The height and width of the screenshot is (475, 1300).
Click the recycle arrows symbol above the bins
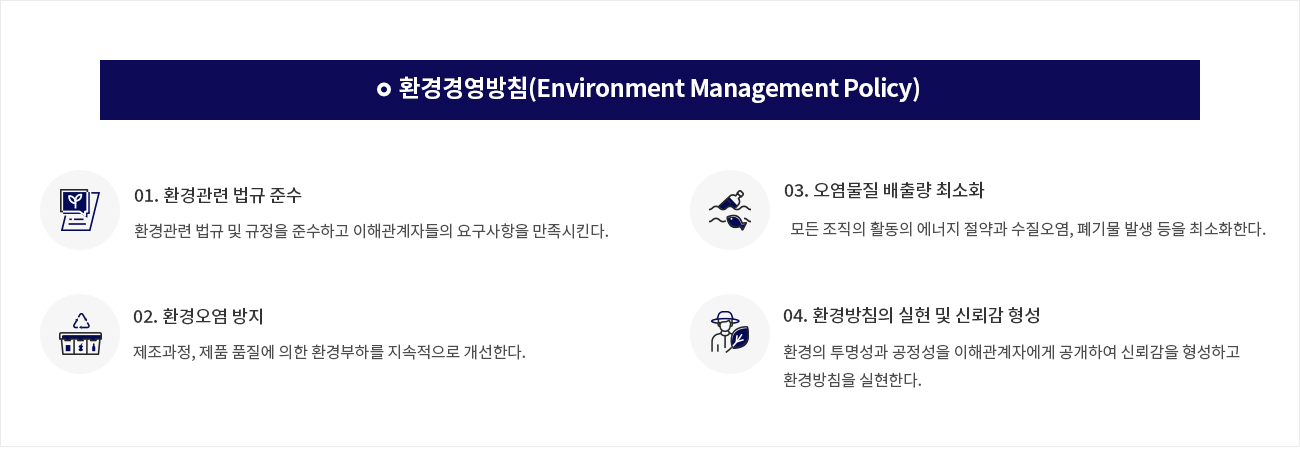pyautogui.click(x=81, y=321)
